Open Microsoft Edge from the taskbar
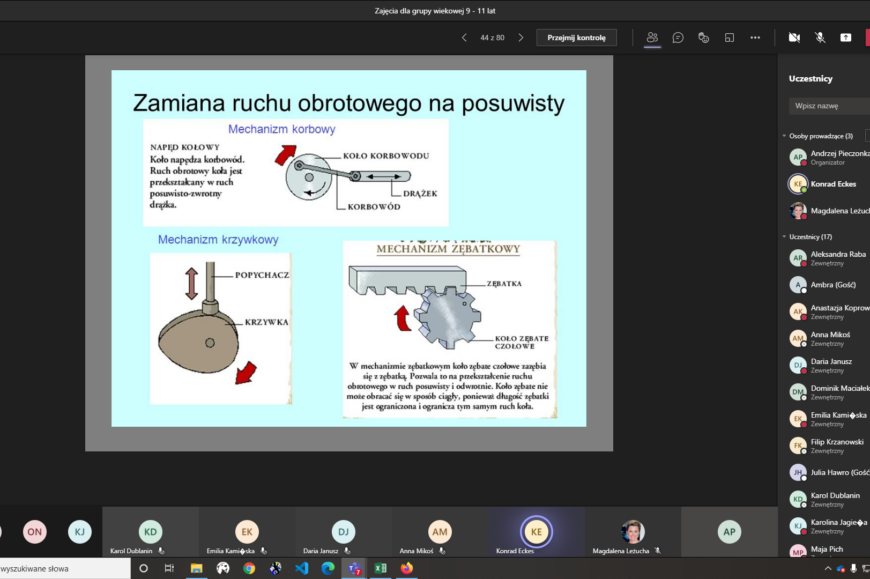Screen dimensions: 870x579 [328, 568]
